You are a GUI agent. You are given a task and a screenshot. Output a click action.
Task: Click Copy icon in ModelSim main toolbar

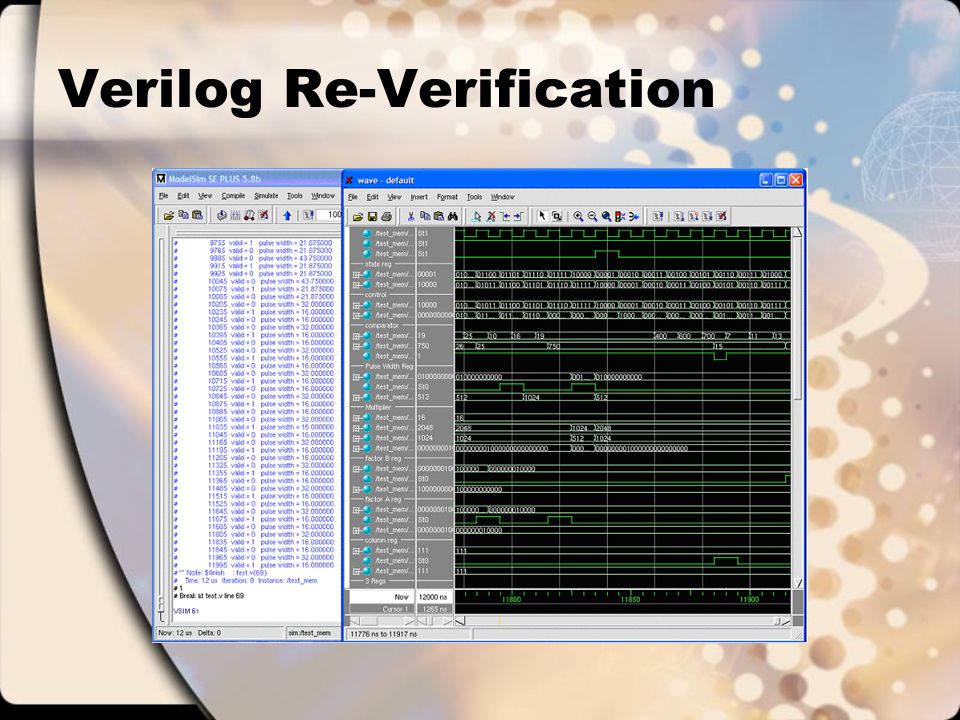click(x=183, y=216)
